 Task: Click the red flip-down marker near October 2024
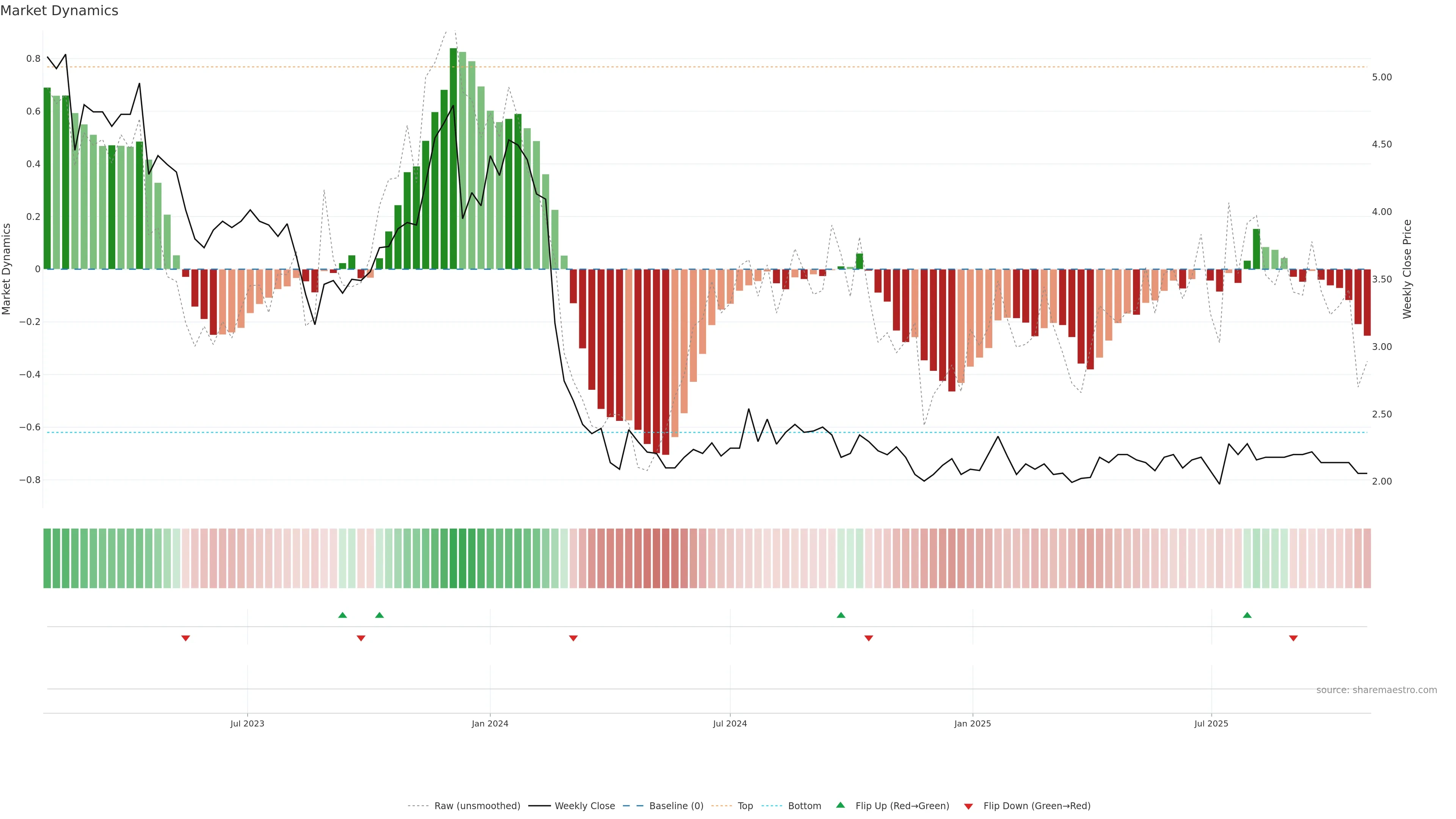pos(869,638)
